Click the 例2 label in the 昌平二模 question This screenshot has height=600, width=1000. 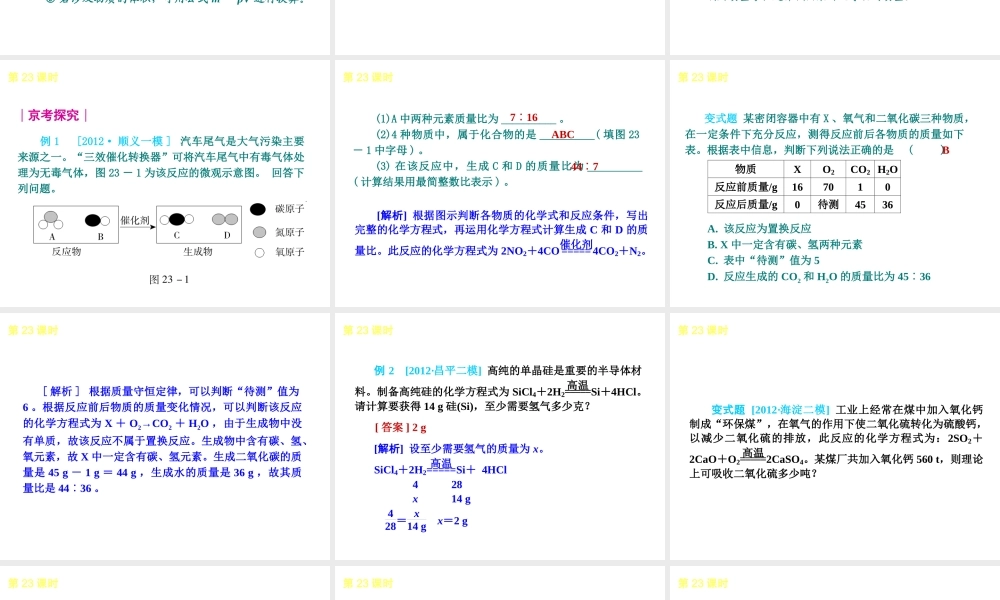point(384,370)
